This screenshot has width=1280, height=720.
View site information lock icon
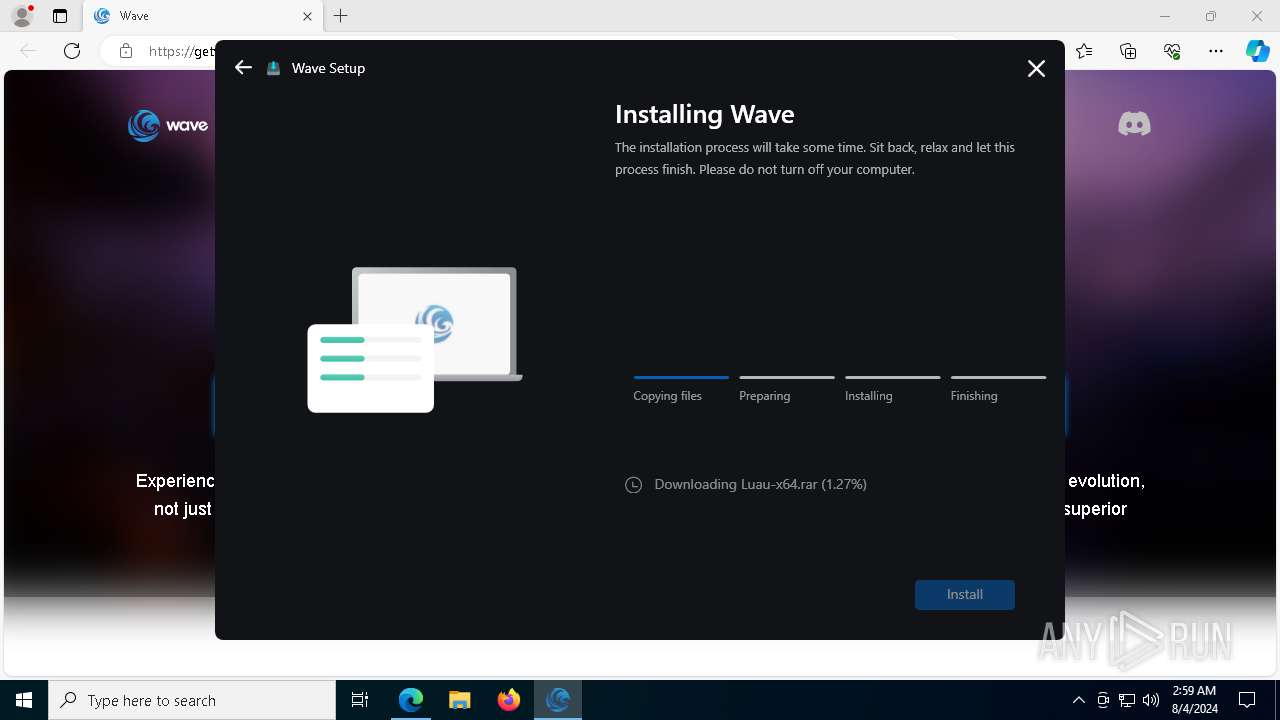point(126,51)
